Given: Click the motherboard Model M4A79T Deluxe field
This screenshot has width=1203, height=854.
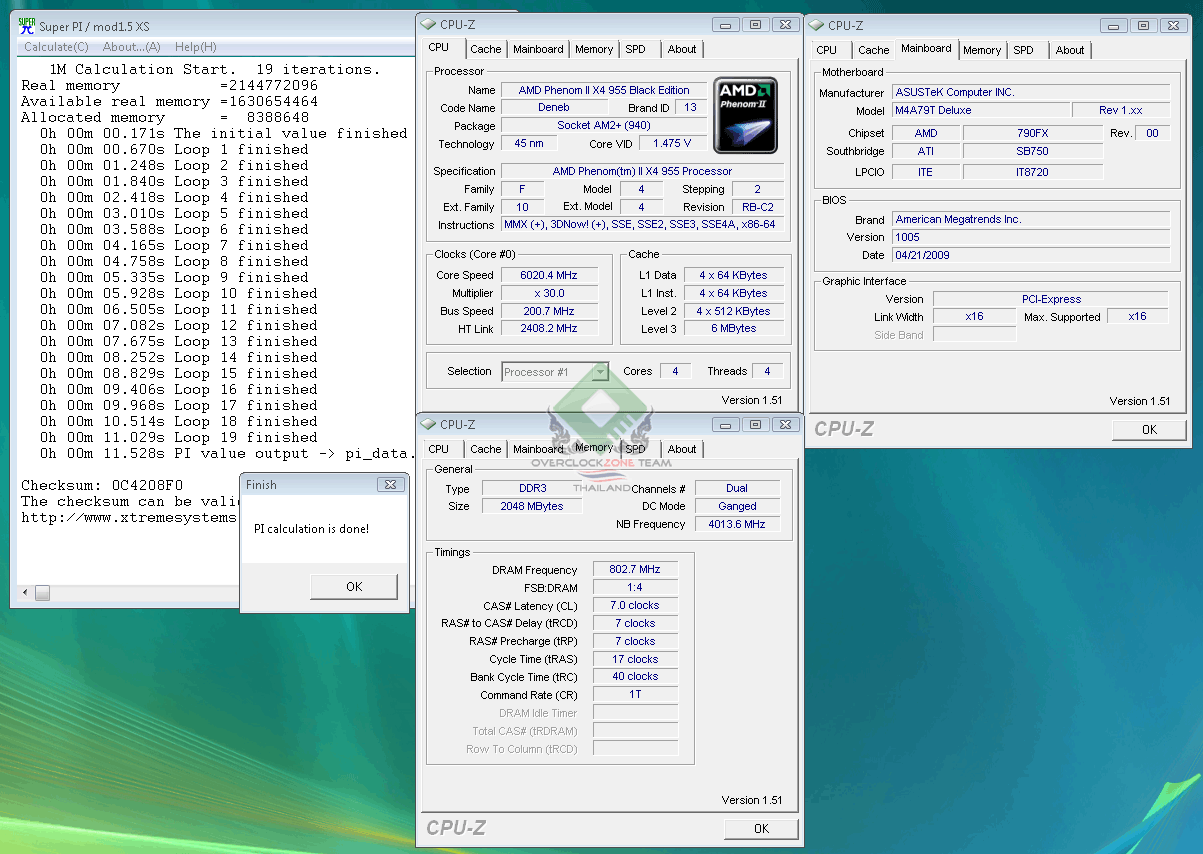Looking at the screenshot, I should click(979, 110).
